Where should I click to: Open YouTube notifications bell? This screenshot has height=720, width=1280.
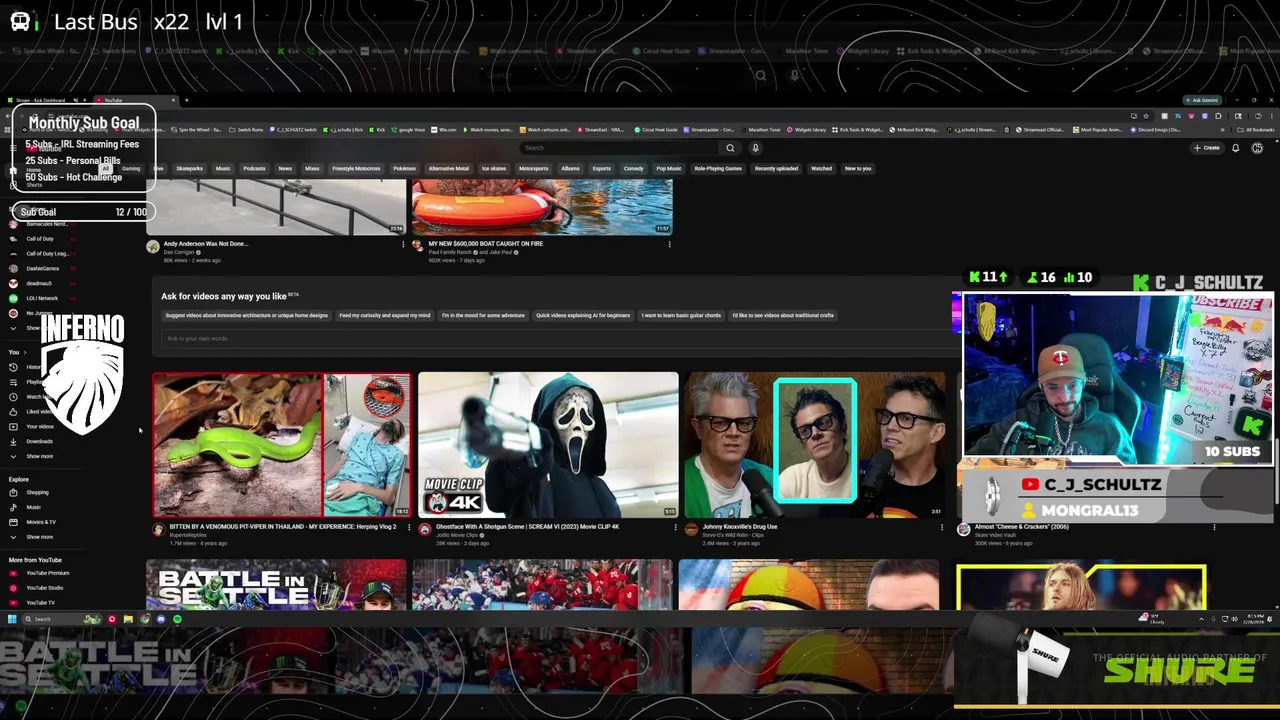pos(1236,148)
